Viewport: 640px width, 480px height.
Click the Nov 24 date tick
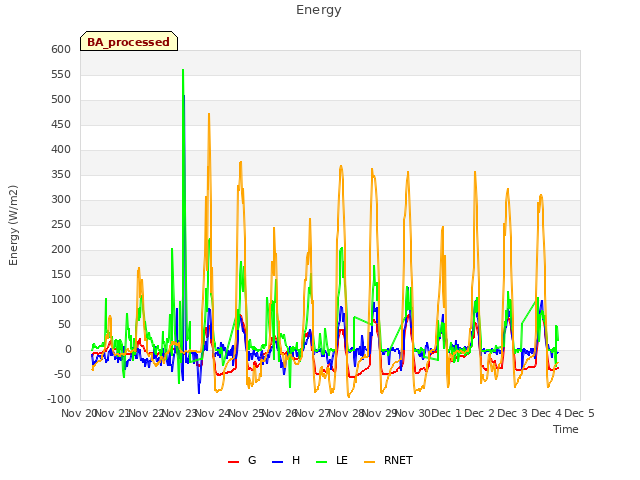pyautogui.click(x=213, y=413)
